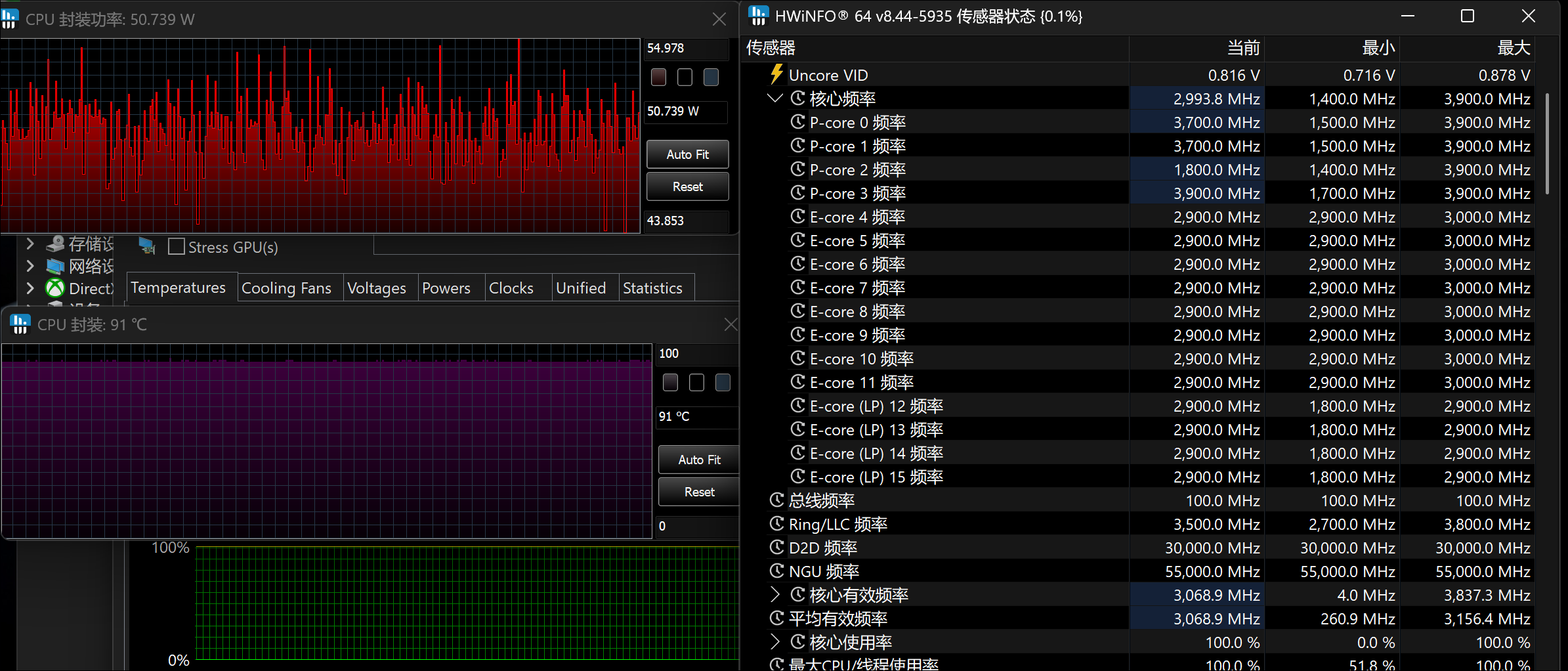This screenshot has height=671, width=1568.
Task: Click the monitor icon left of Stress GPU(s)
Action: pyautogui.click(x=147, y=247)
